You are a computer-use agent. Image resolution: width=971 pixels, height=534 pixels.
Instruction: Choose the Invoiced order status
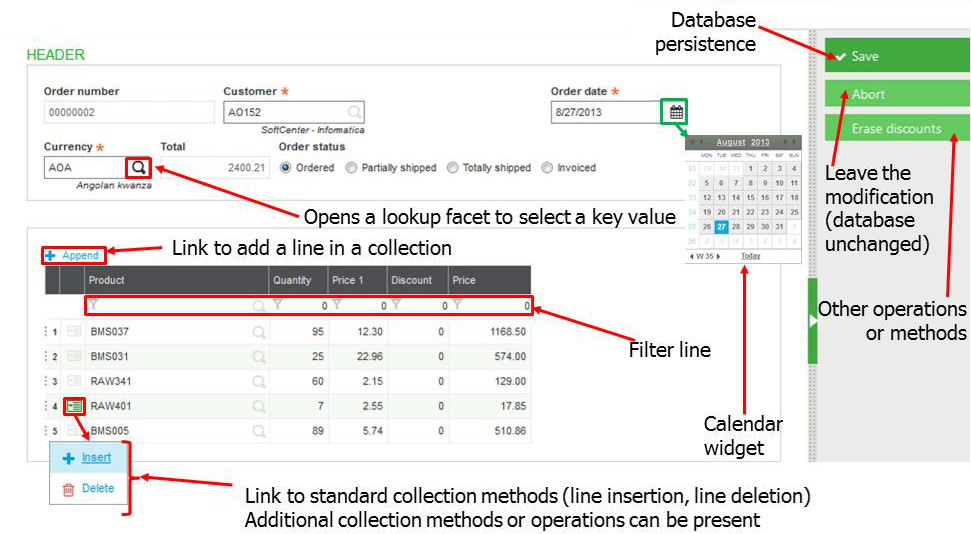[547, 168]
